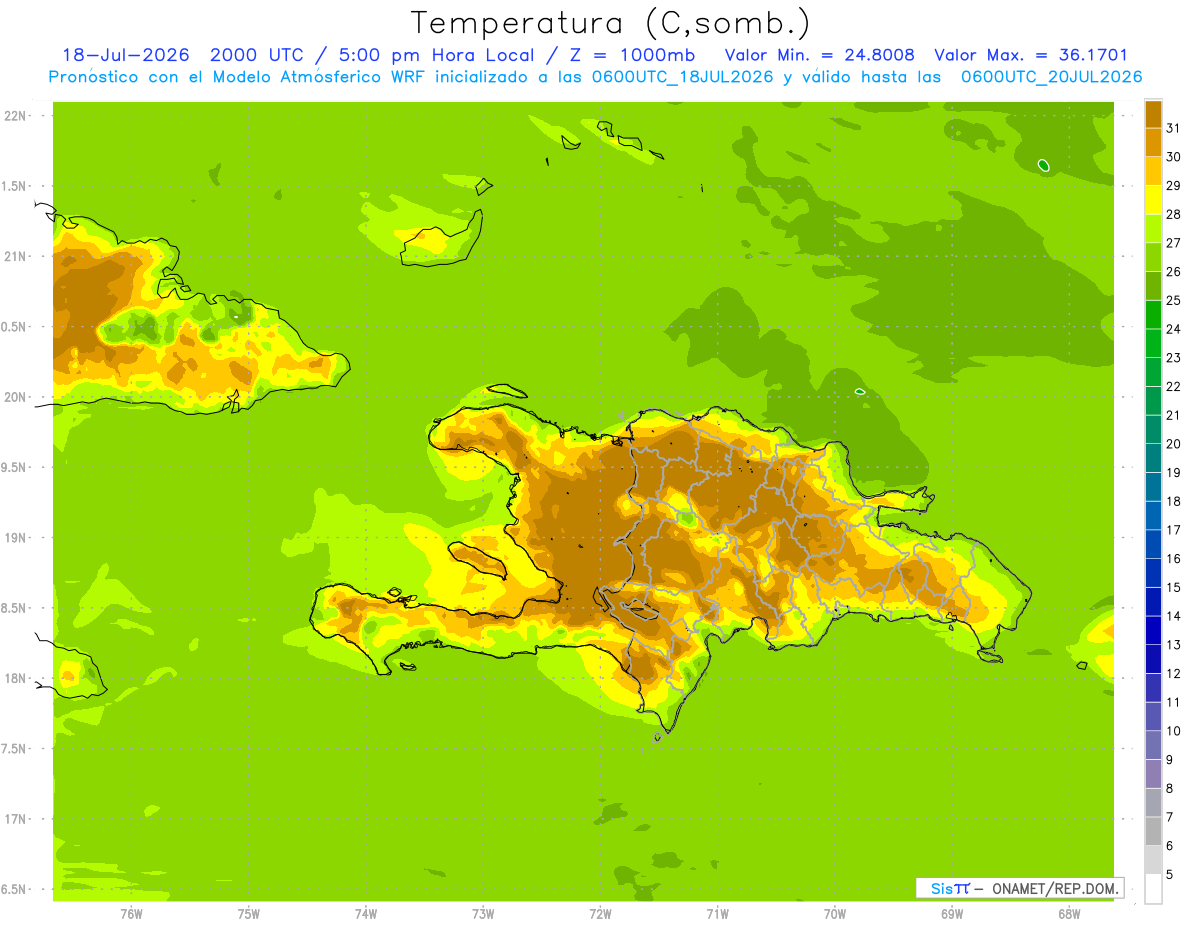Click the "20N" latitude axis label
This screenshot has height=927, width=1200.
pos(15,397)
